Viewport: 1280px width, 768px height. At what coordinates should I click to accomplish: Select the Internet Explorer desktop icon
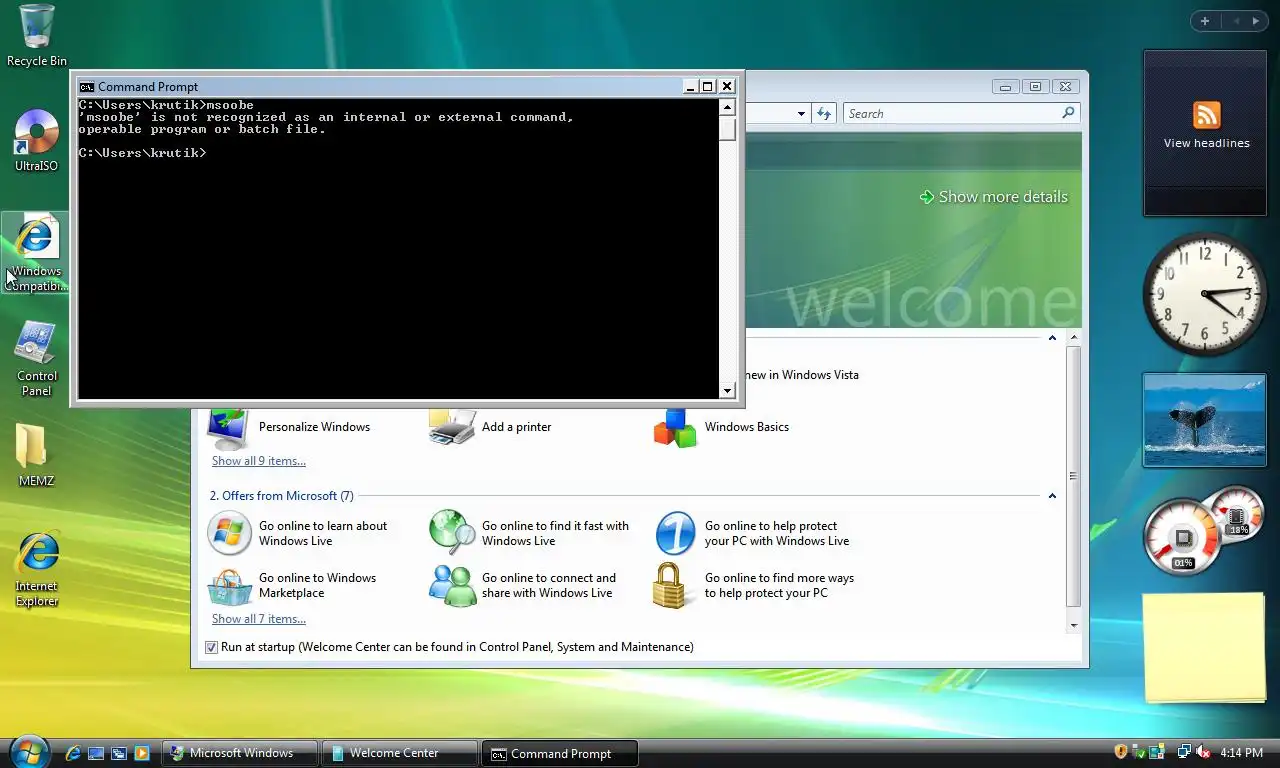(x=37, y=570)
